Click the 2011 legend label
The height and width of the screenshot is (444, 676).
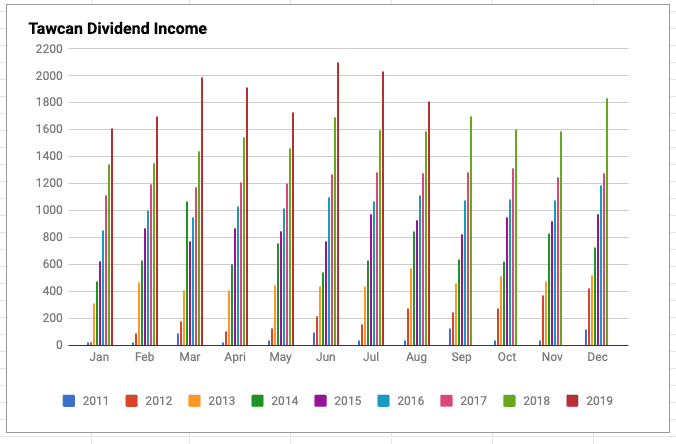pos(95,401)
